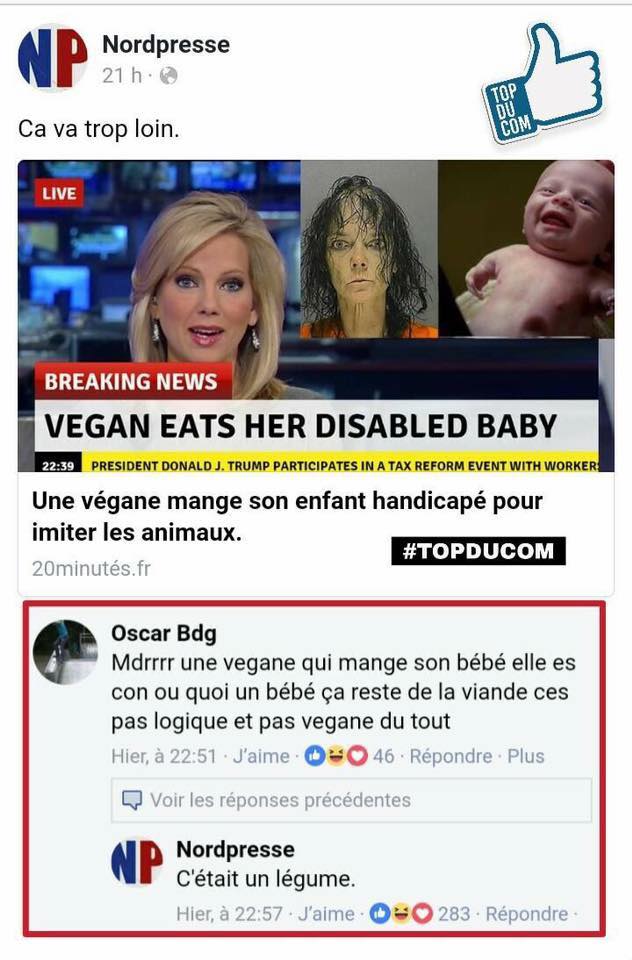Click Répondre under the Nordpresse reply
Screen dimensions: 632x960
click(527, 914)
